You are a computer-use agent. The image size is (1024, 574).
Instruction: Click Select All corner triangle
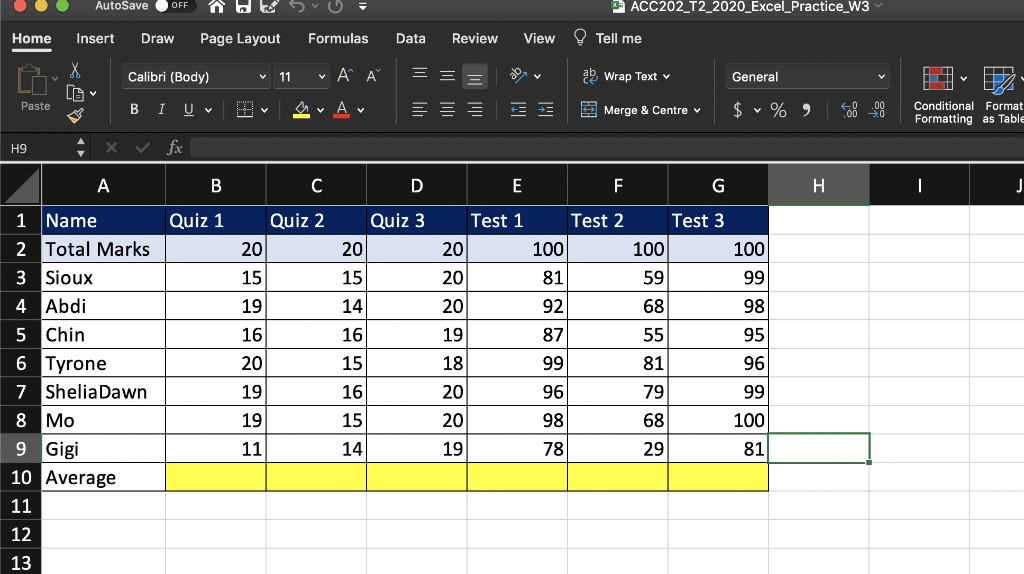point(21,185)
